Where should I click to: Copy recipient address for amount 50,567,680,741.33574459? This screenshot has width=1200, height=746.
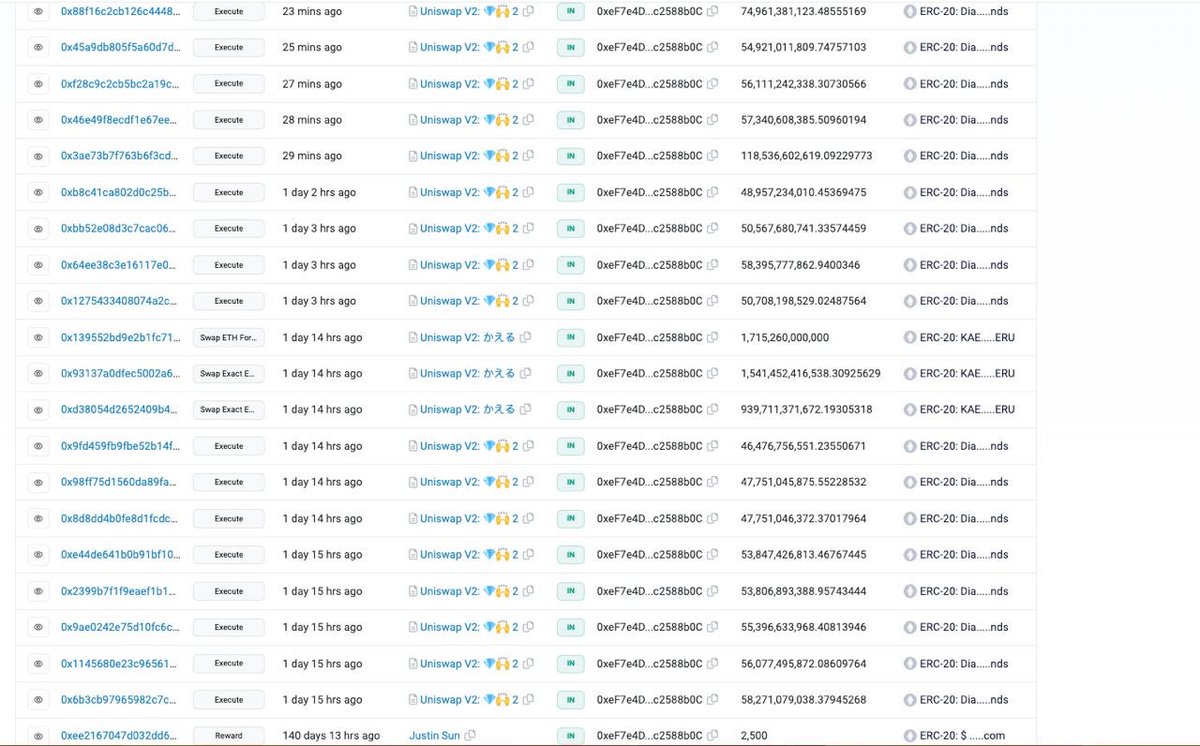tap(712, 228)
